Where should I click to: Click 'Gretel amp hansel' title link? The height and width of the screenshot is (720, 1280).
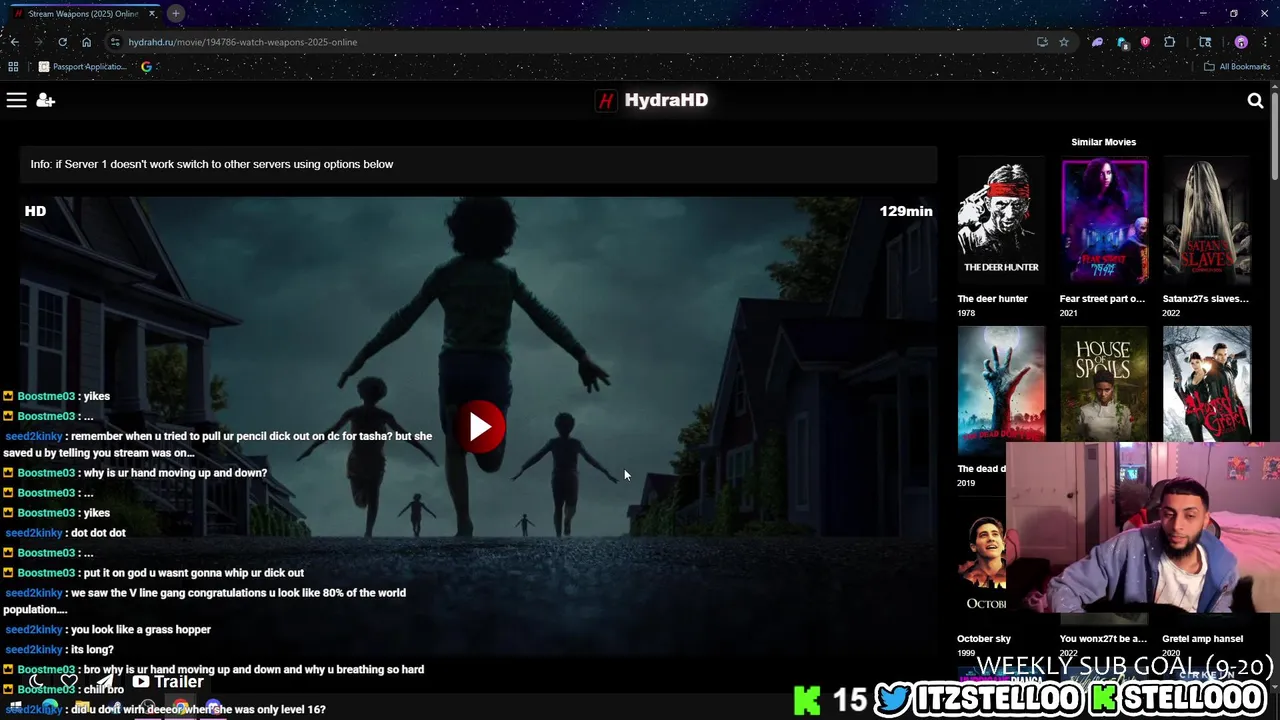[x=1202, y=638]
